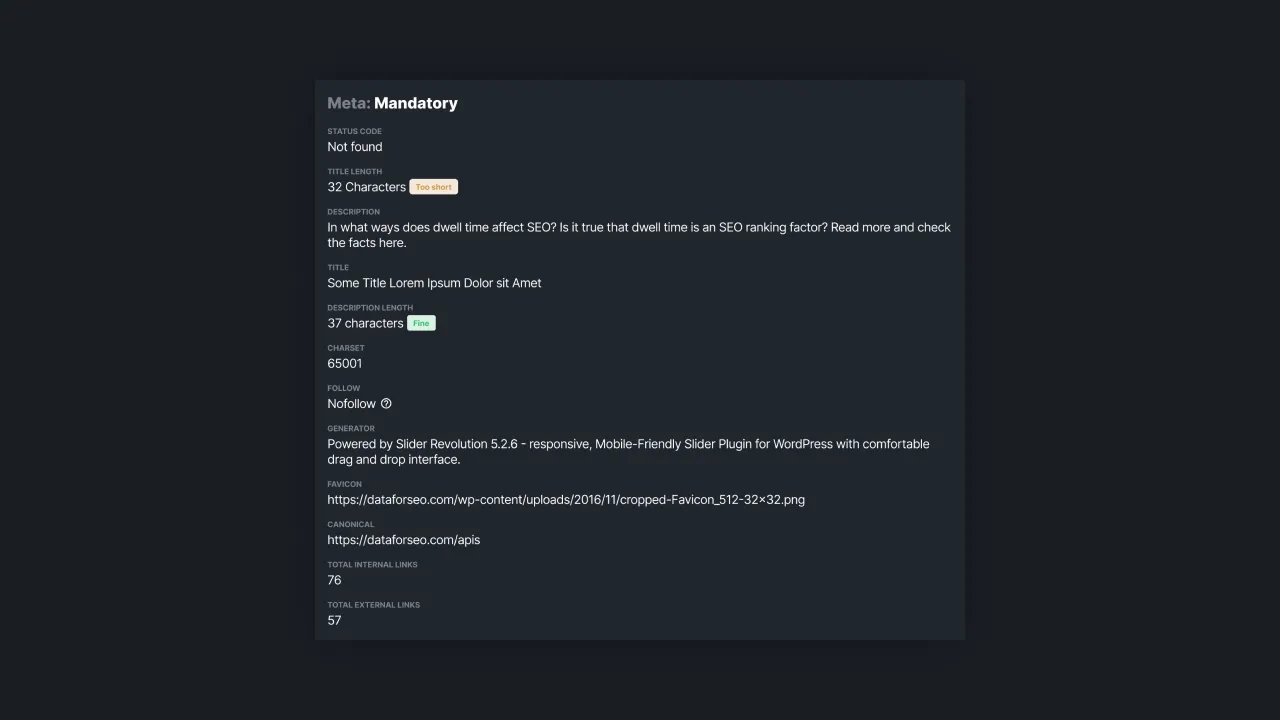This screenshot has width=1280, height=720.
Task: Click the Slider Revolution generator text
Action: pyautogui.click(x=628, y=452)
